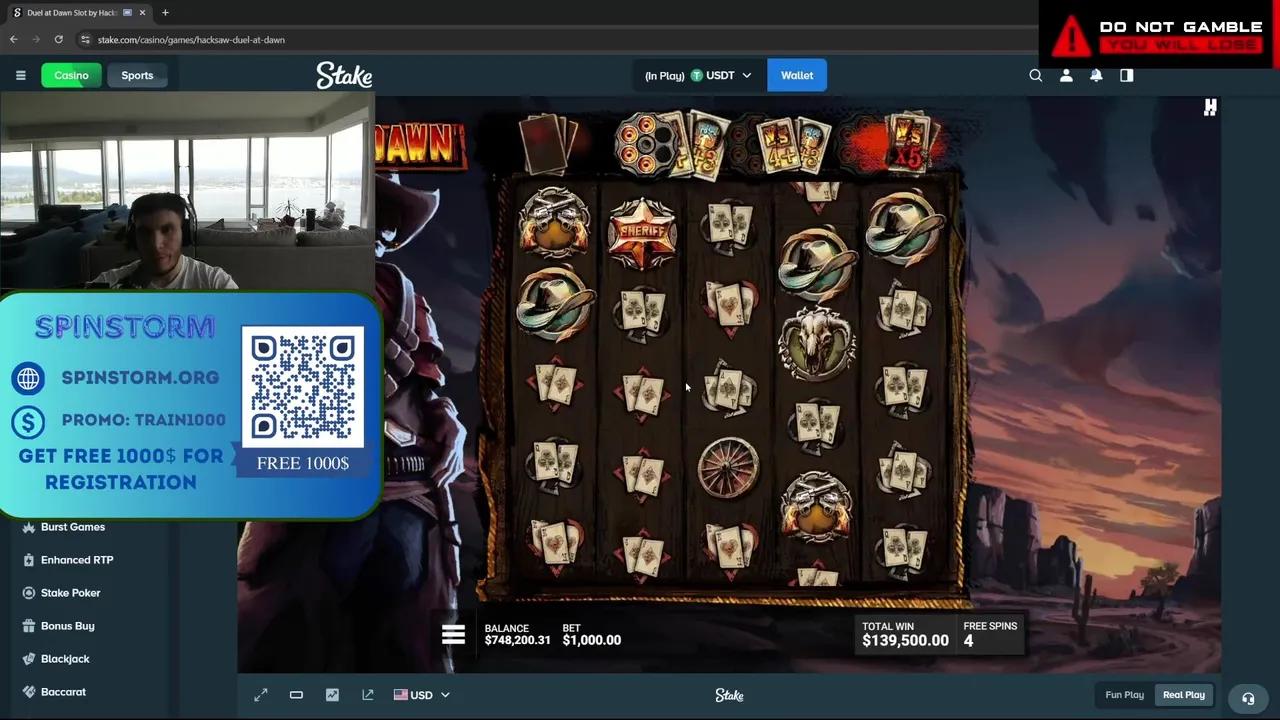This screenshot has height=720, width=1280.
Task: Switch to theatre mode icon
Action: point(296,695)
